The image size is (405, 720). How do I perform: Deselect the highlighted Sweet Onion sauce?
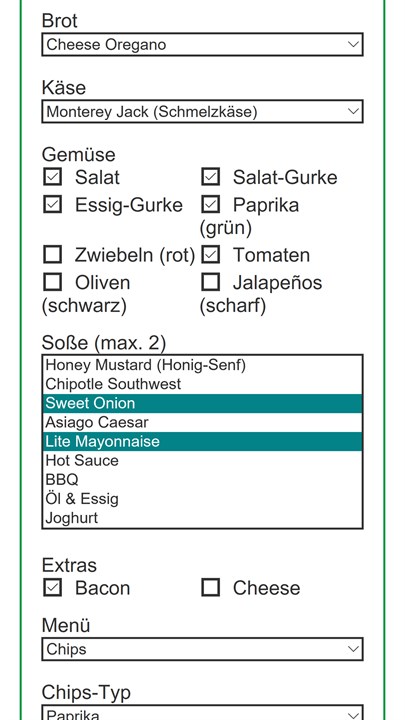click(202, 403)
